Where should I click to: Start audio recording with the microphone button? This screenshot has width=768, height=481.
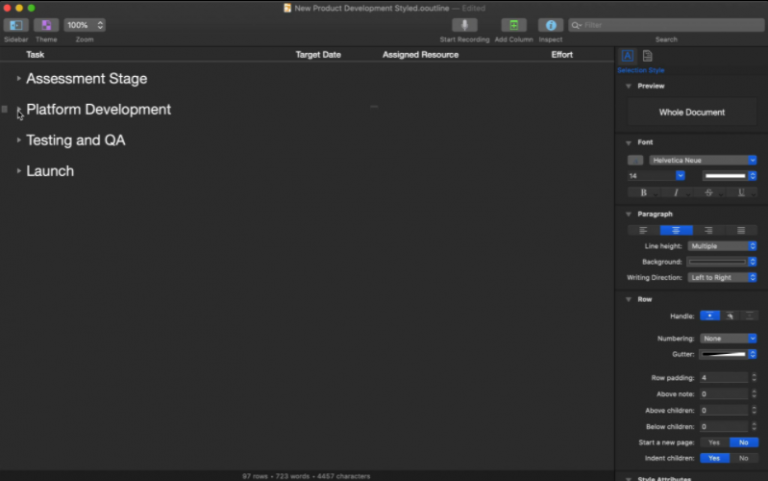click(x=464, y=25)
